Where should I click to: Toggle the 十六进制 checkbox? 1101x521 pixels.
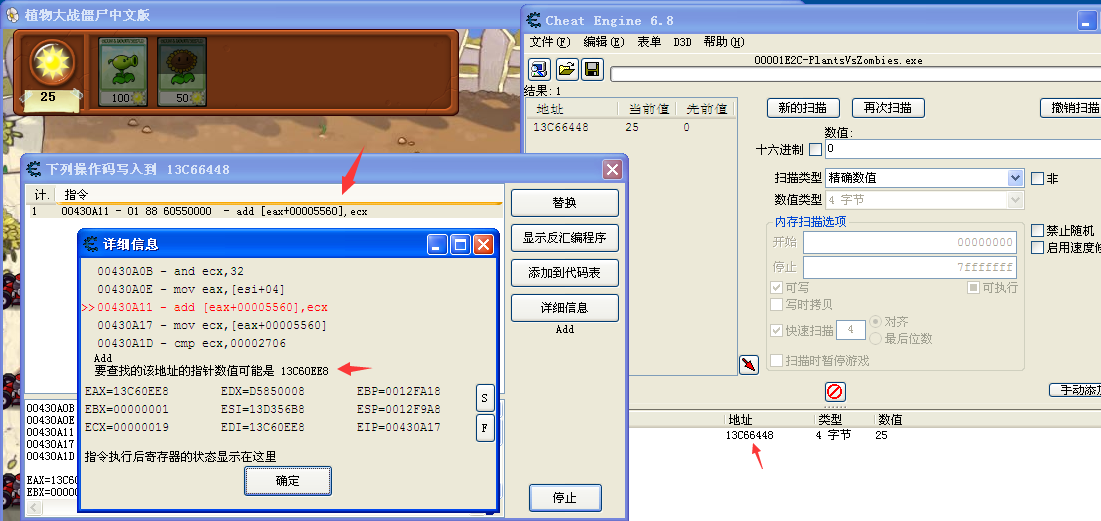coord(815,149)
